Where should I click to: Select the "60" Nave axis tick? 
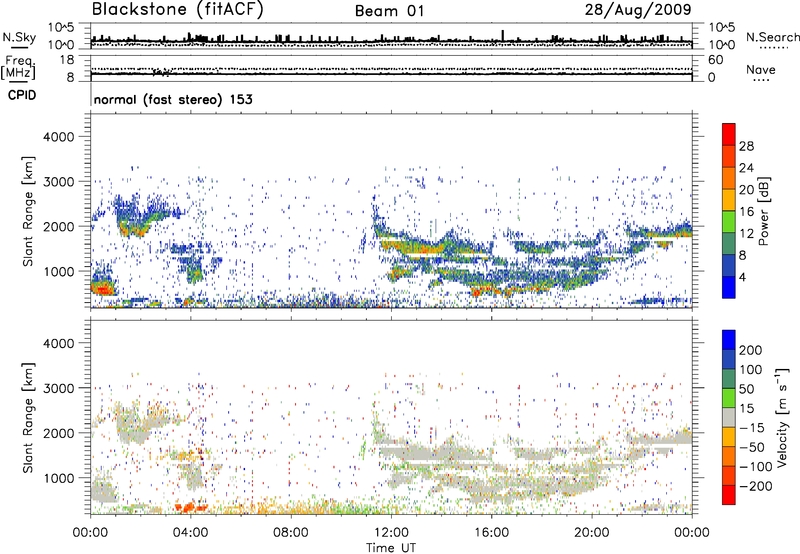point(715,60)
